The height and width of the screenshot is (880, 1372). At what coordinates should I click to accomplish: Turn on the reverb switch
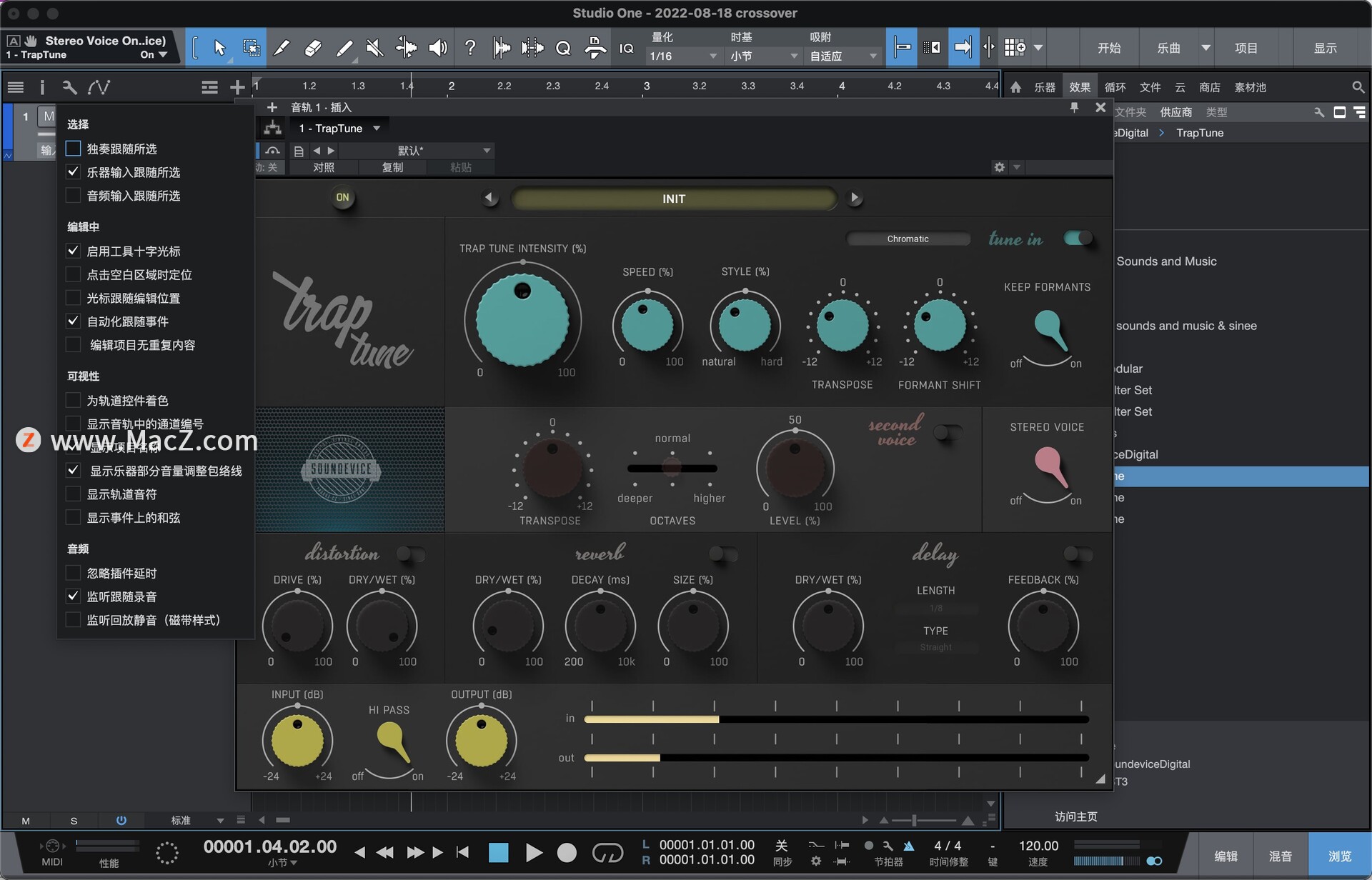pos(723,554)
